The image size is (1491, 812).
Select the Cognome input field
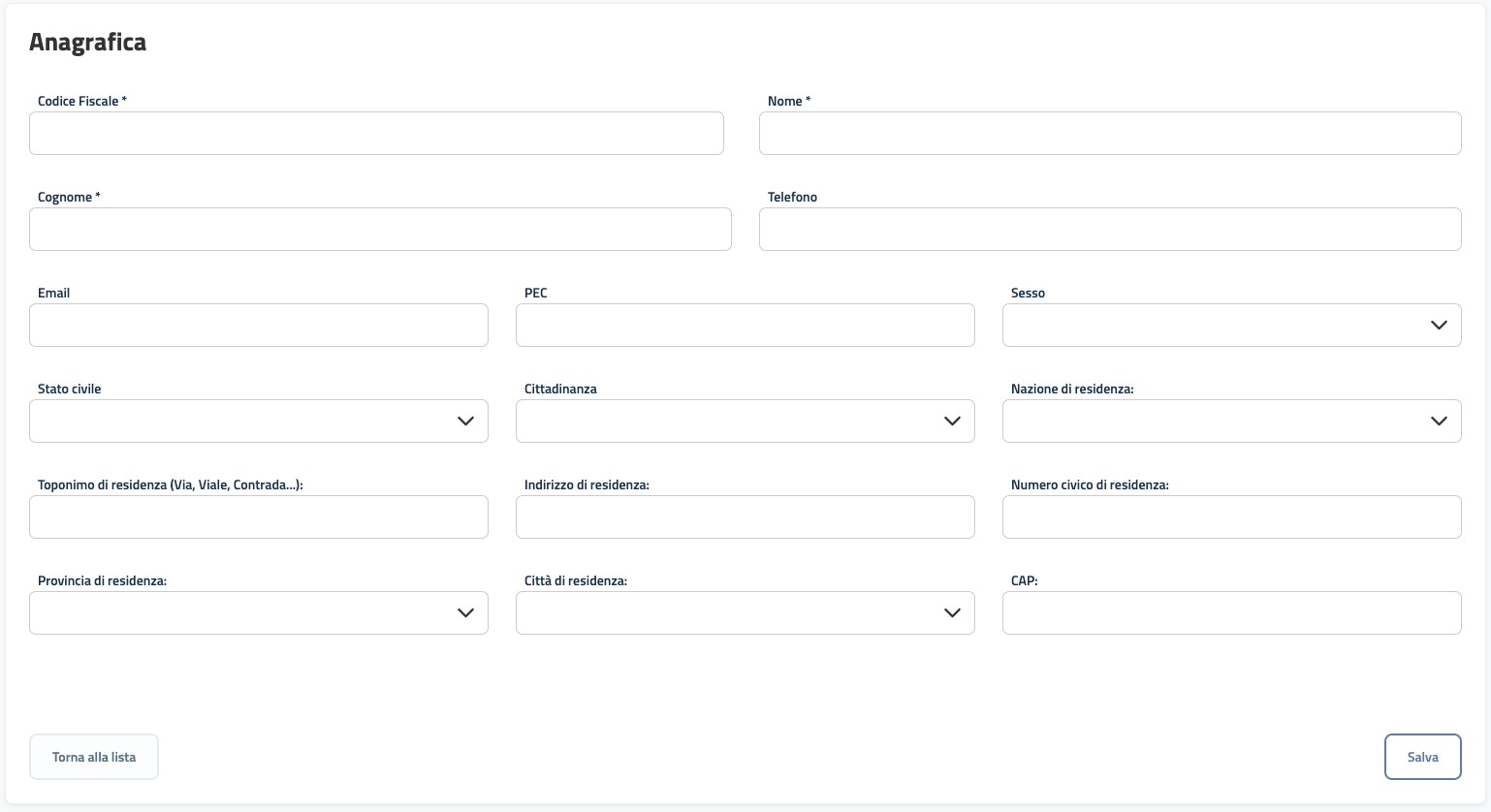pyautogui.click(x=380, y=230)
